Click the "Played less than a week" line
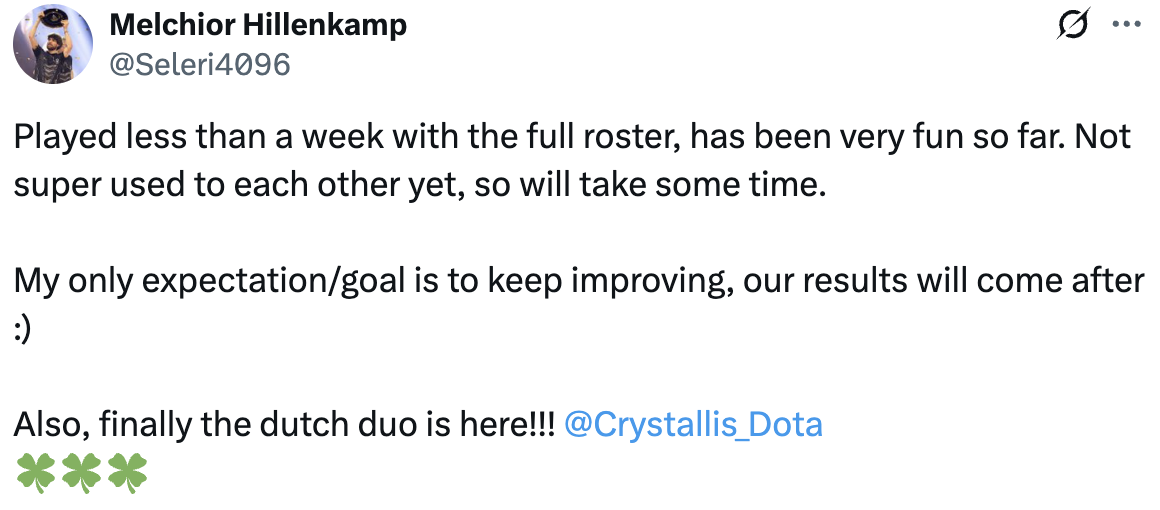The image size is (1160, 510). pyautogui.click(x=572, y=139)
